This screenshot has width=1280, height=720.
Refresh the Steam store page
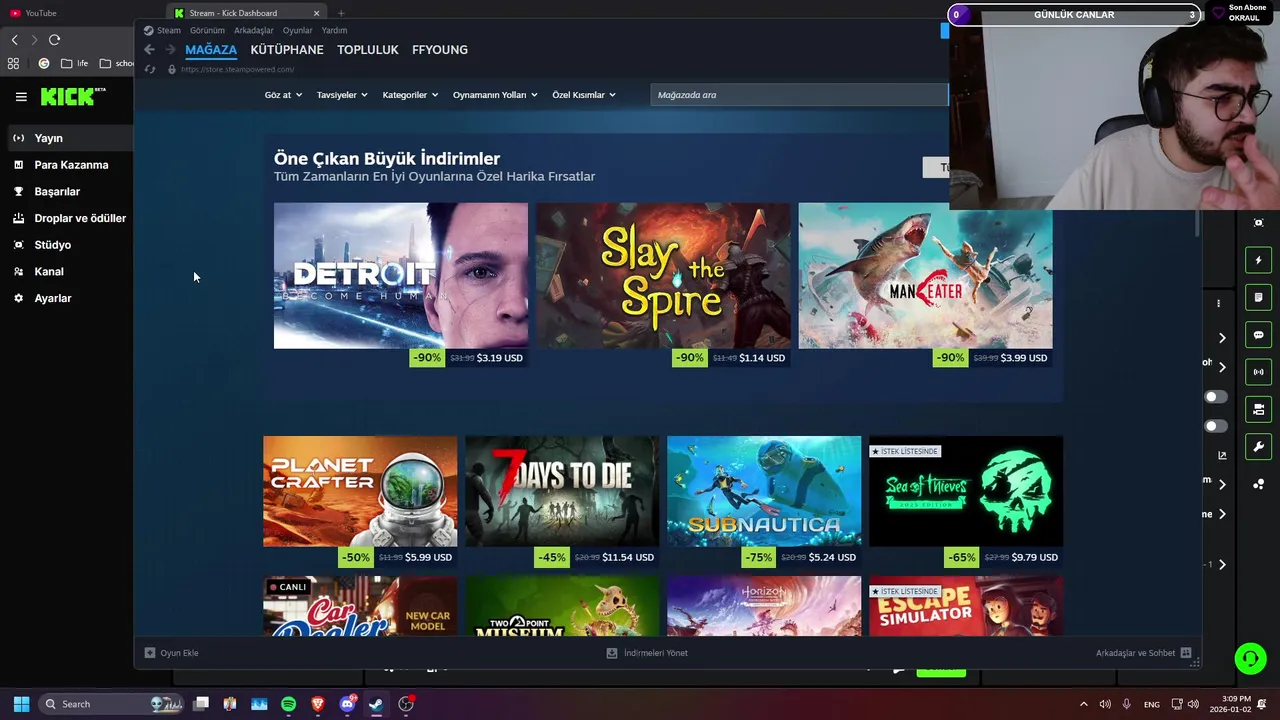pyautogui.click(x=150, y=69)
